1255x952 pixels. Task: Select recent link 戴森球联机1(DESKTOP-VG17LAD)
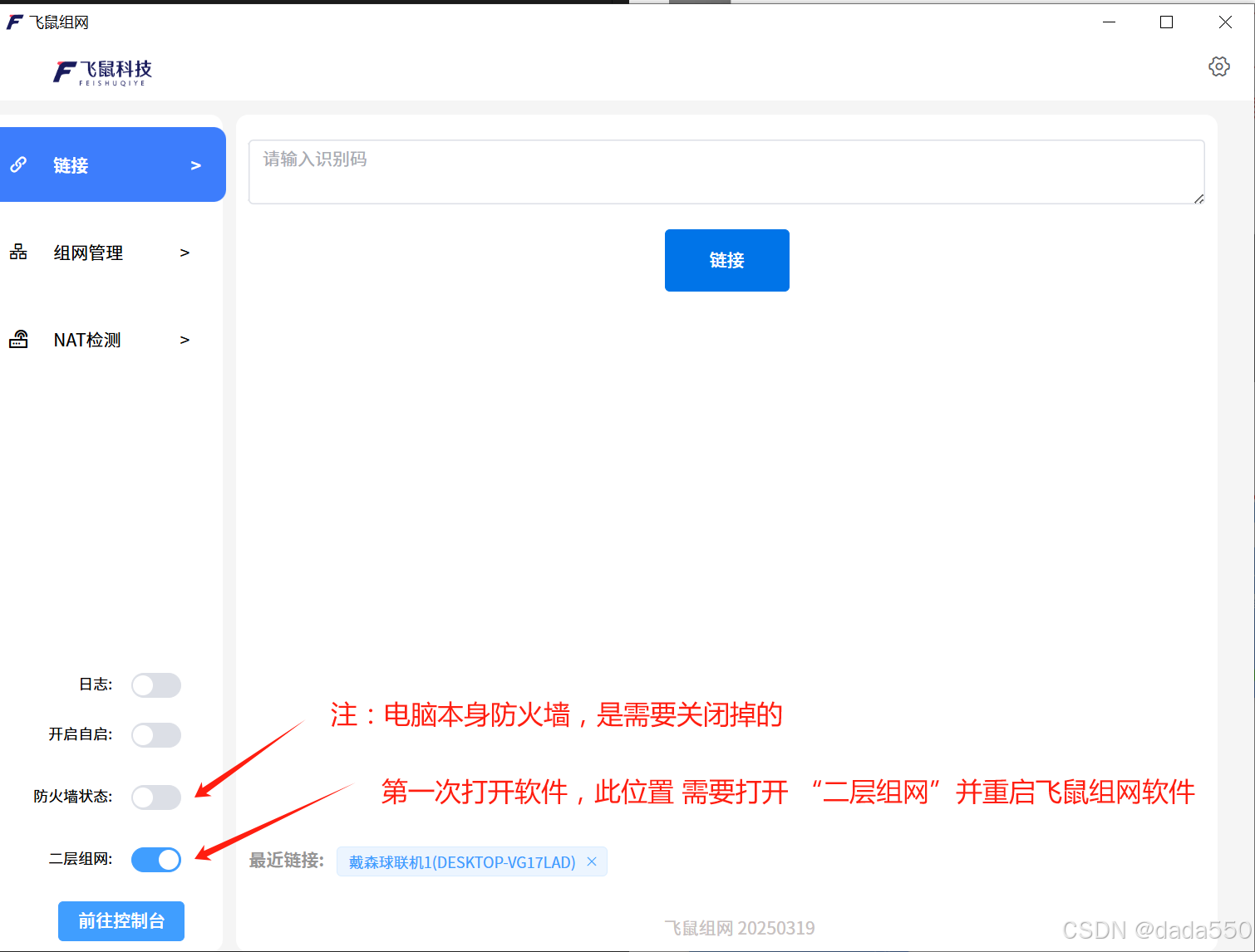coord(462,862)
